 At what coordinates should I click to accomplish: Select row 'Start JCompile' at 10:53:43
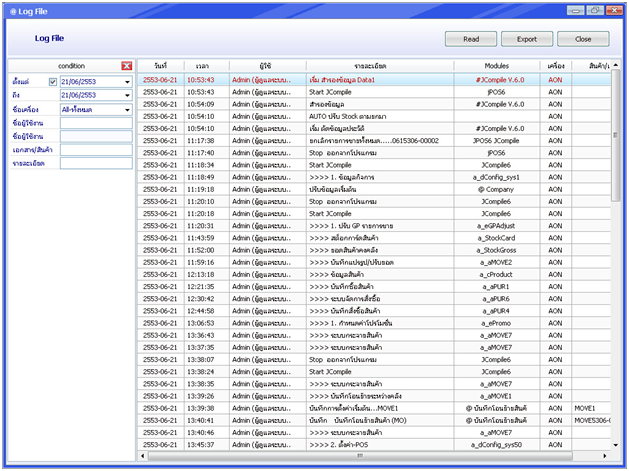coord(375,92)
